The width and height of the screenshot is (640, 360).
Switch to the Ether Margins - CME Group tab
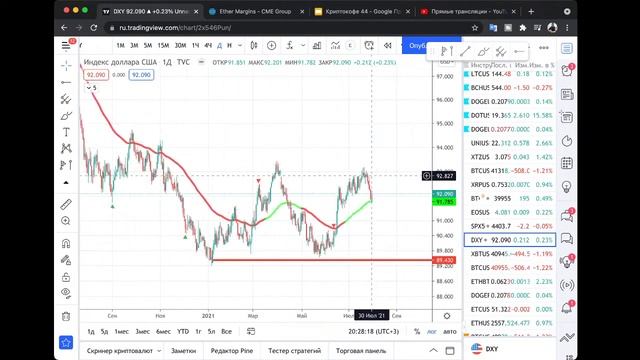click(255, 11)
